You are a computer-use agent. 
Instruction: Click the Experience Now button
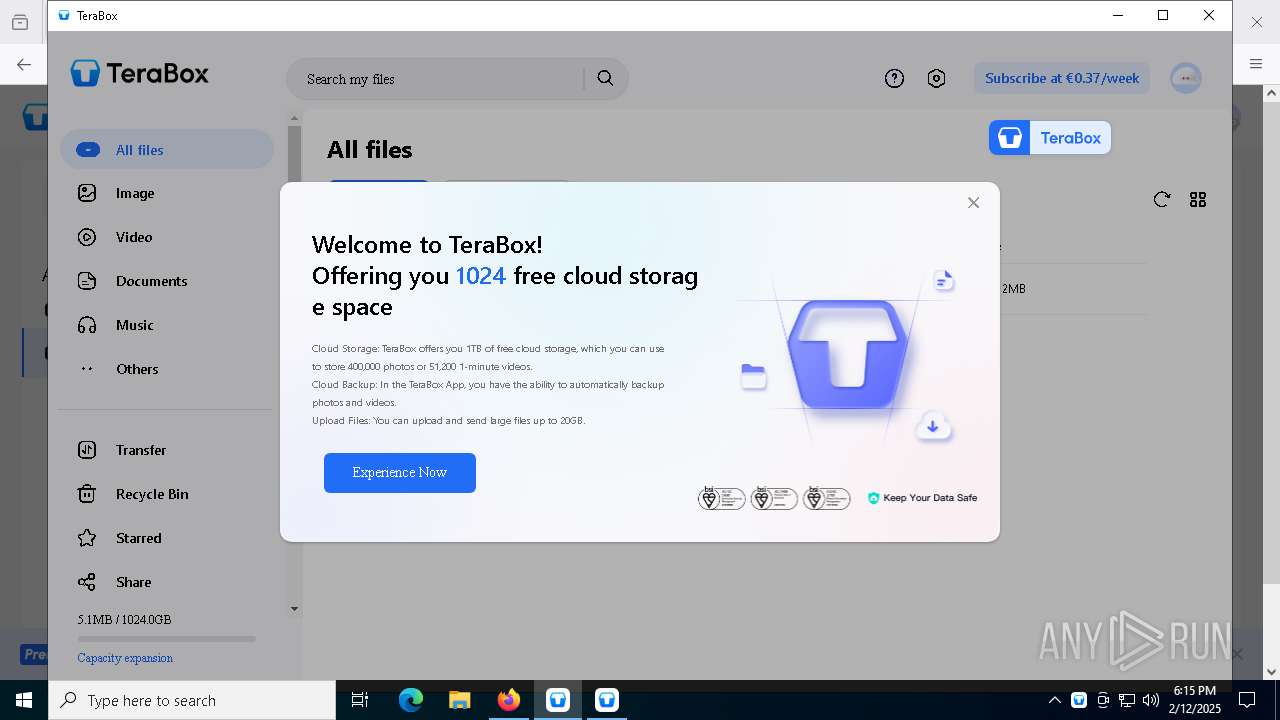(x=400, y=472)
